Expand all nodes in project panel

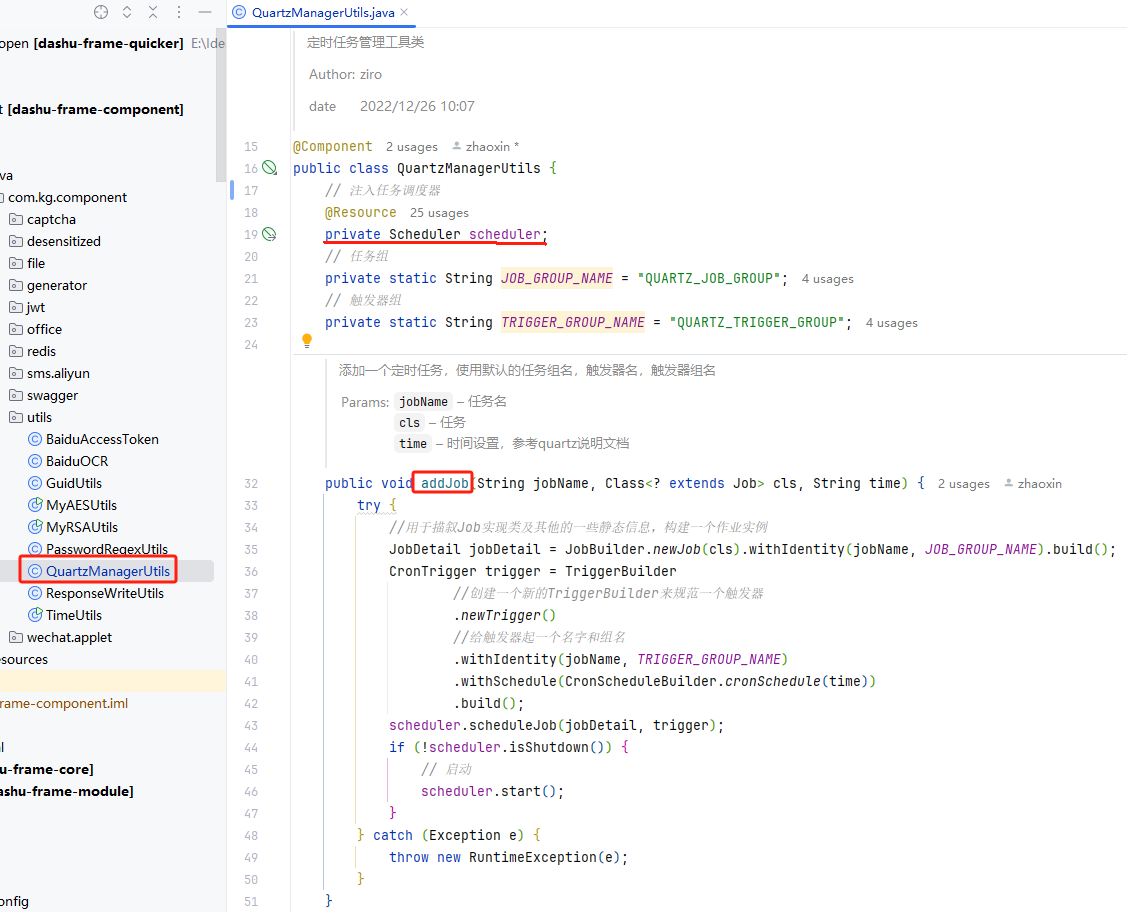click(x=127, y=12)
